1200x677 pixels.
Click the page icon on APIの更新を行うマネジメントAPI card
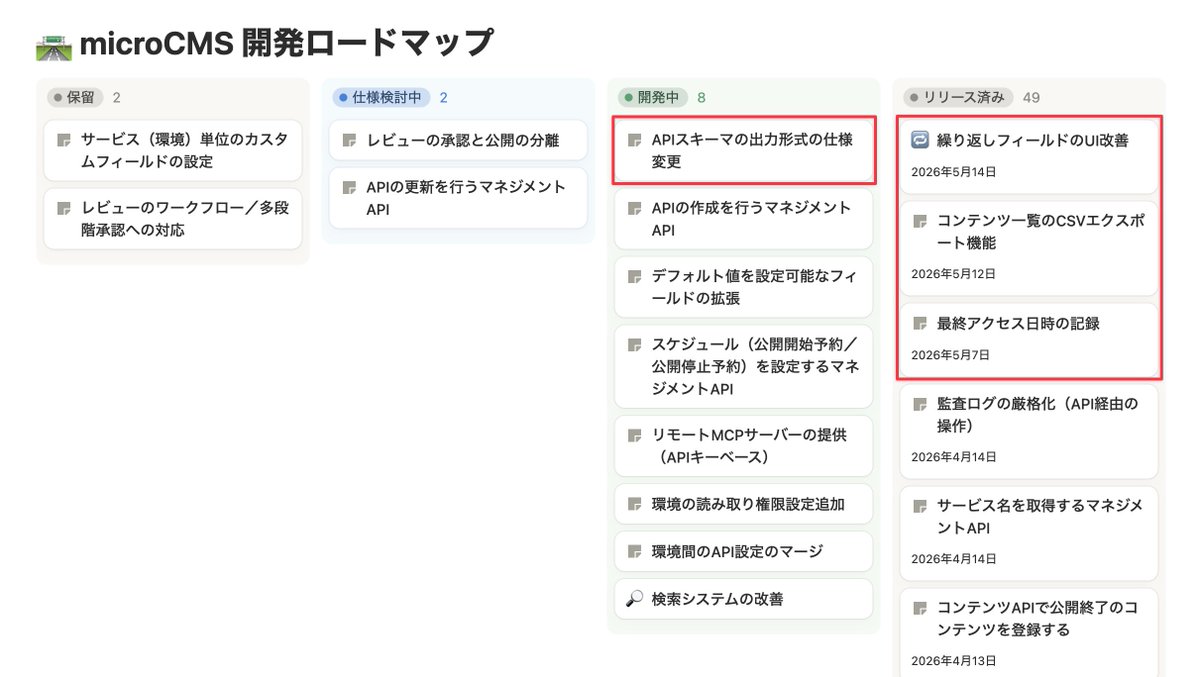[x=349, y=187]
